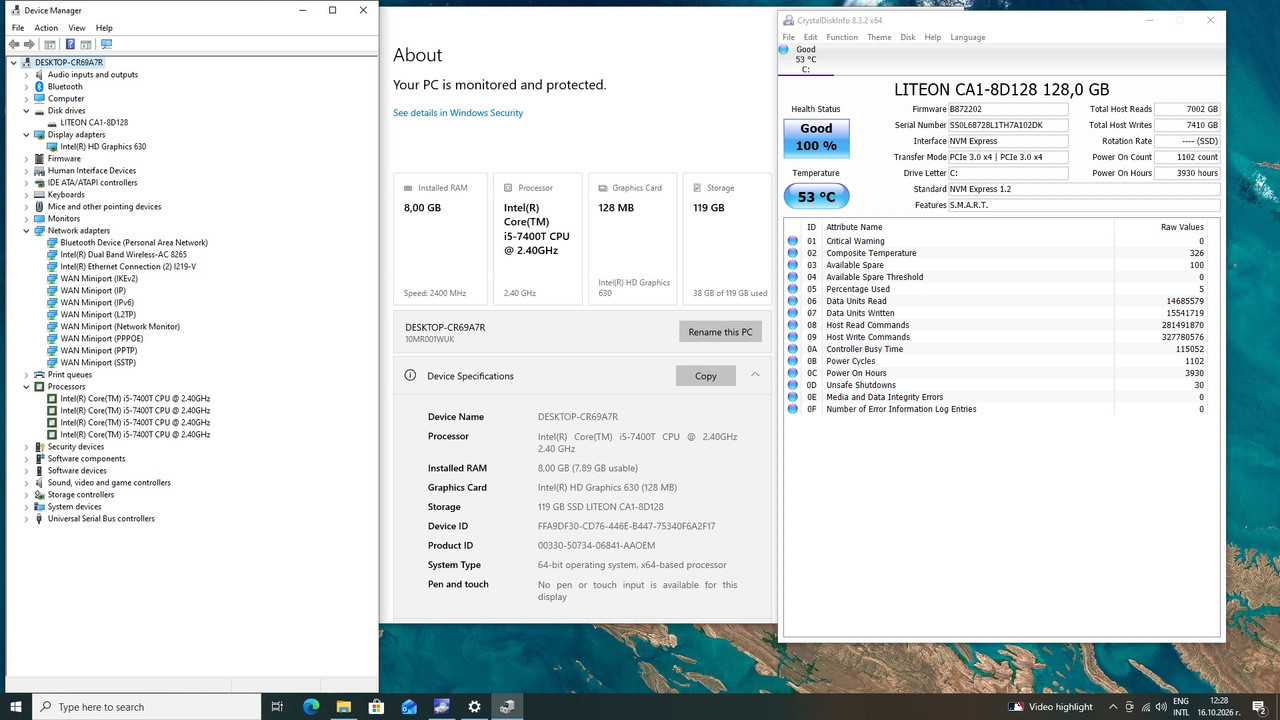Open Microsoft Edge from the taskbar
The image size is (1280, 720).
point(311,706)
